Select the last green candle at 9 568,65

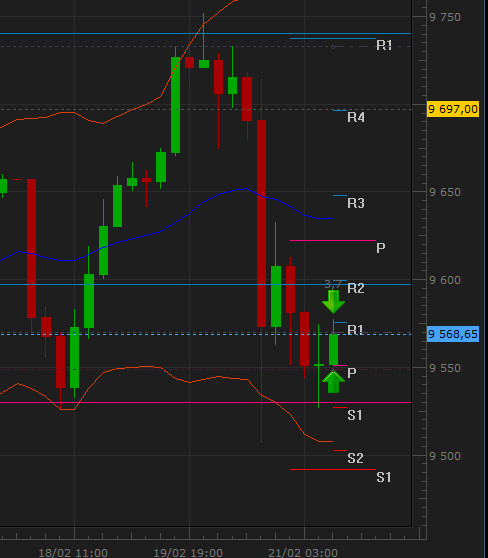(333, 349)
